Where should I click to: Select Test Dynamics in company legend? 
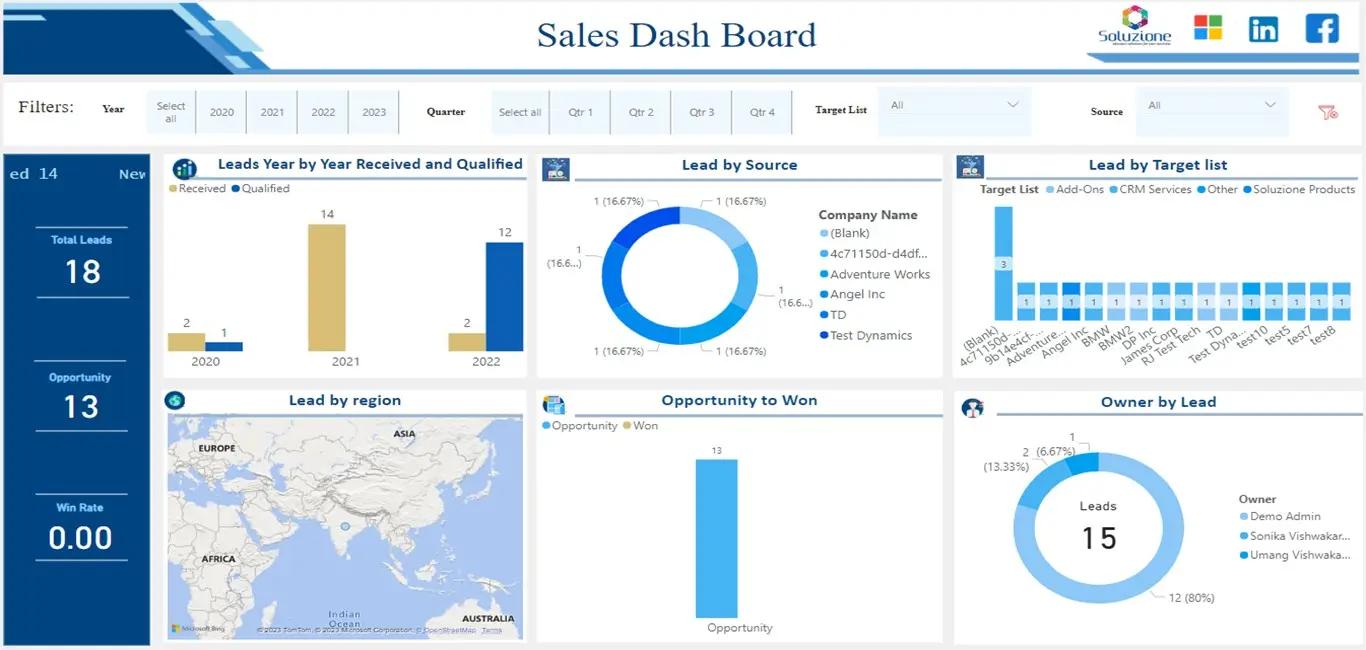[866, 335]
